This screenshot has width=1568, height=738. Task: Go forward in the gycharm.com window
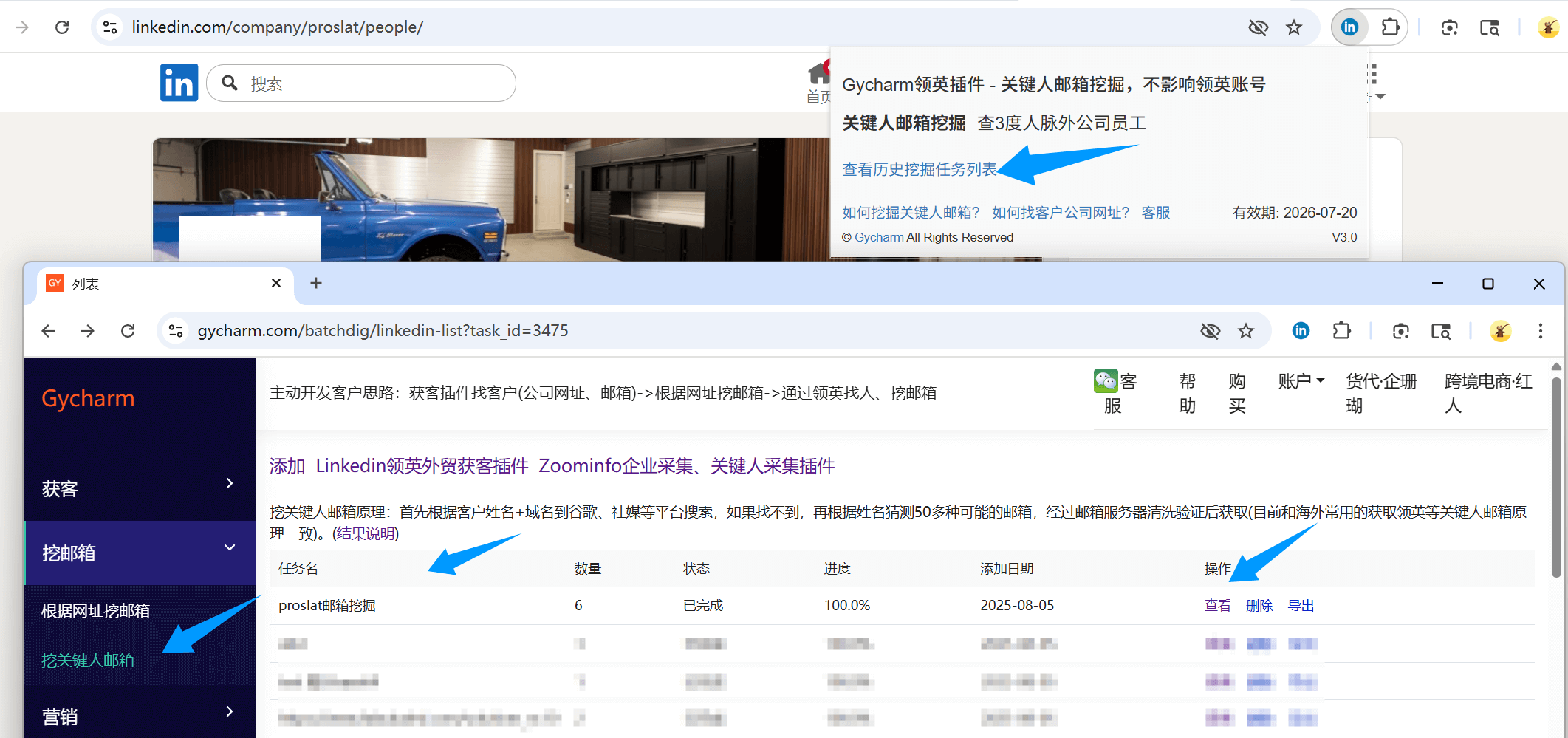[87, 331]
